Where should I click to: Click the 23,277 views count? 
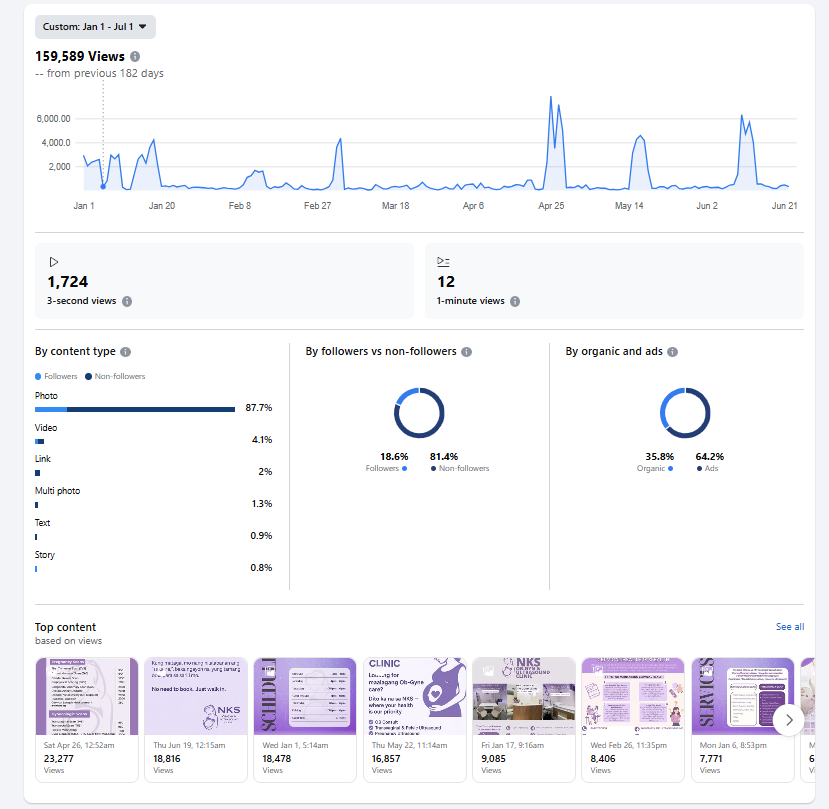point(59,759)
